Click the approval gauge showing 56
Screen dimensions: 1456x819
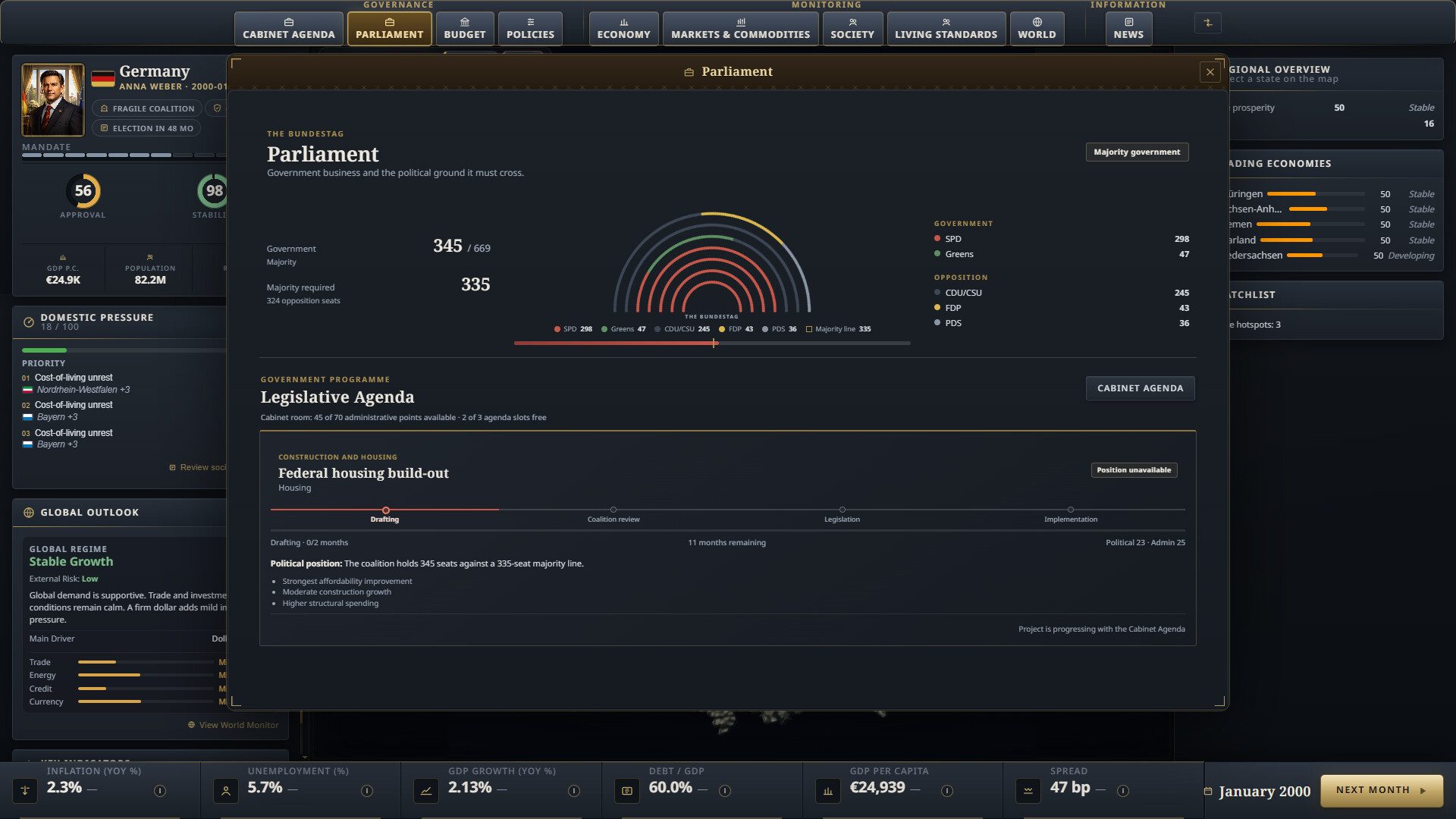point(83,191)
